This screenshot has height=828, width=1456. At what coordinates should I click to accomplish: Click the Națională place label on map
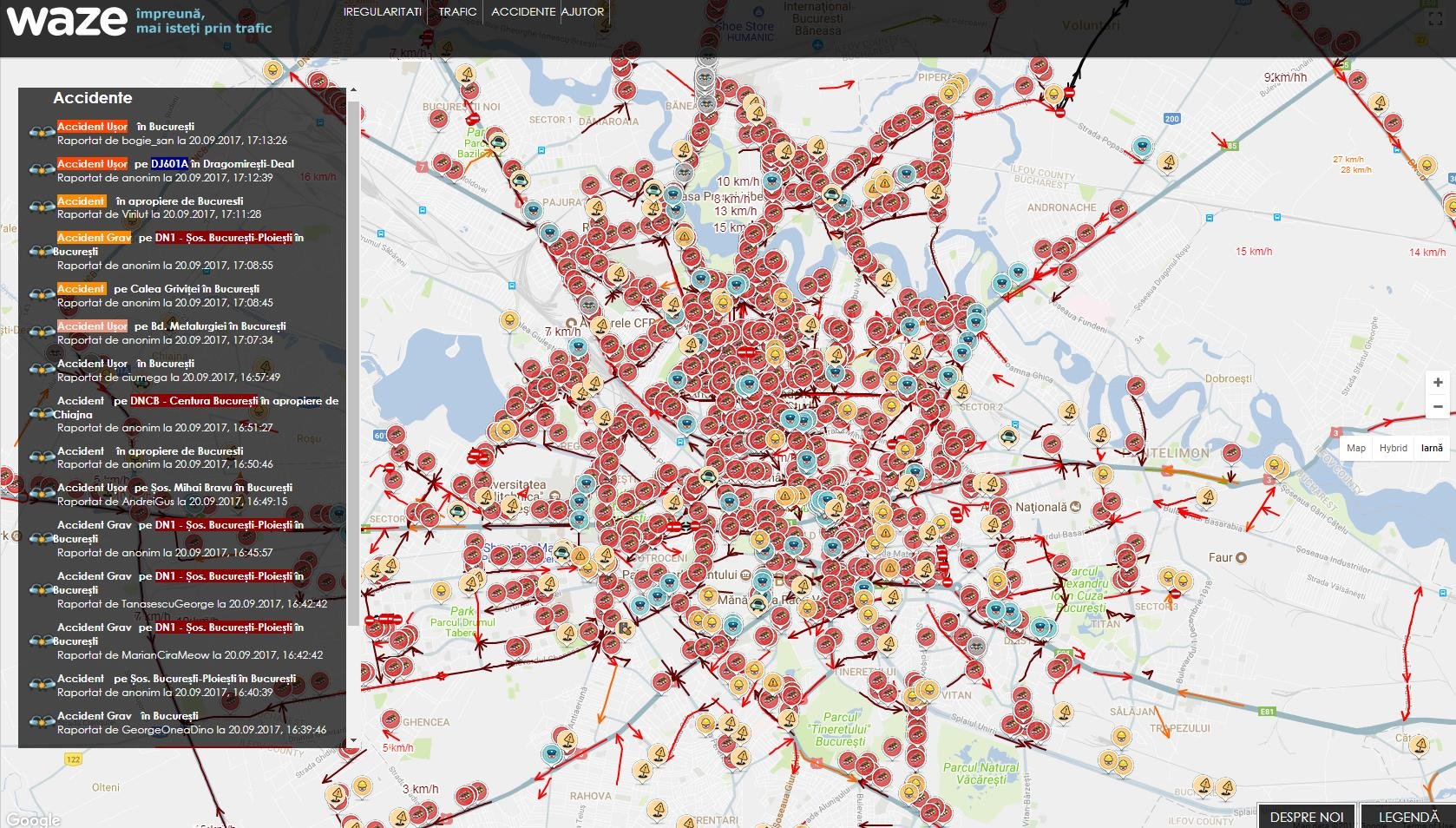point(1041,507)
